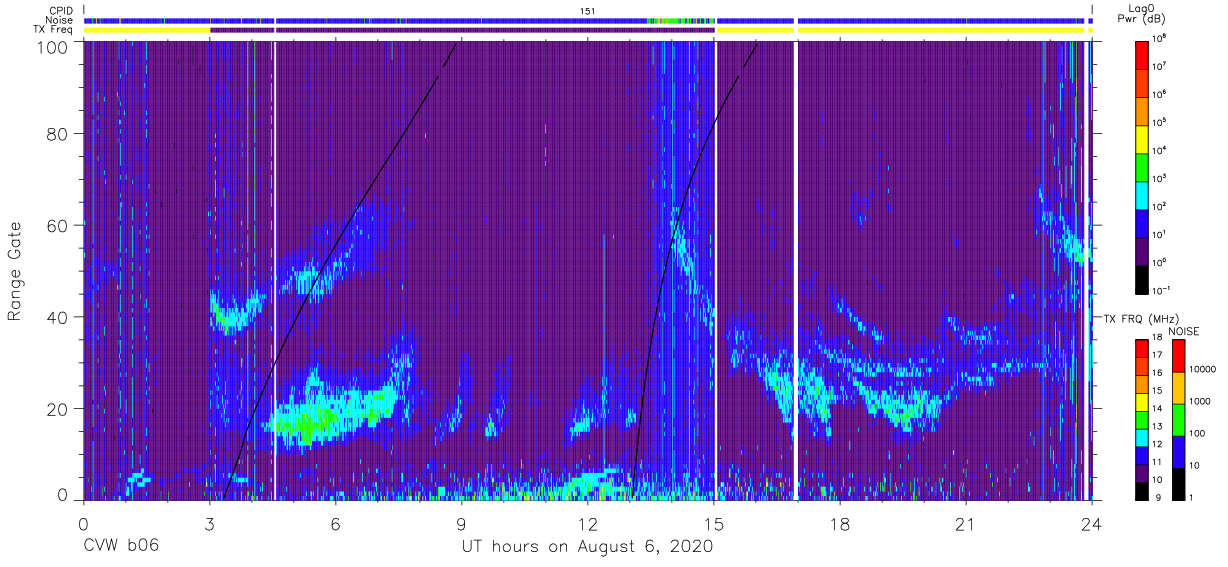Click the 20 tick on Range Gate axis
1228x567 pixels.
[x=57, y=409]
